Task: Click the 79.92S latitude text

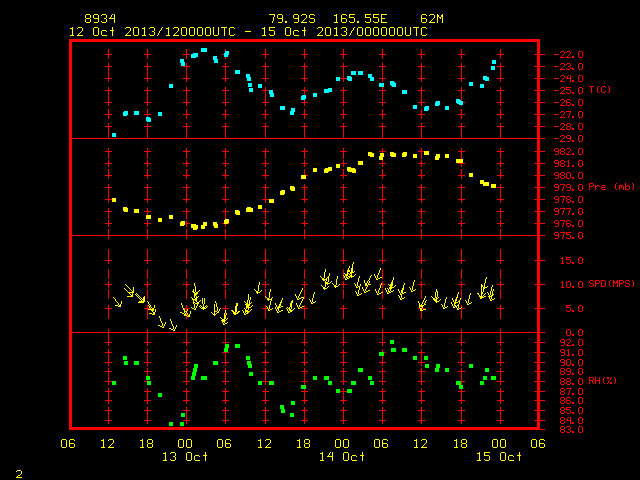Action: pyautogui.click(x=292, y=19)
